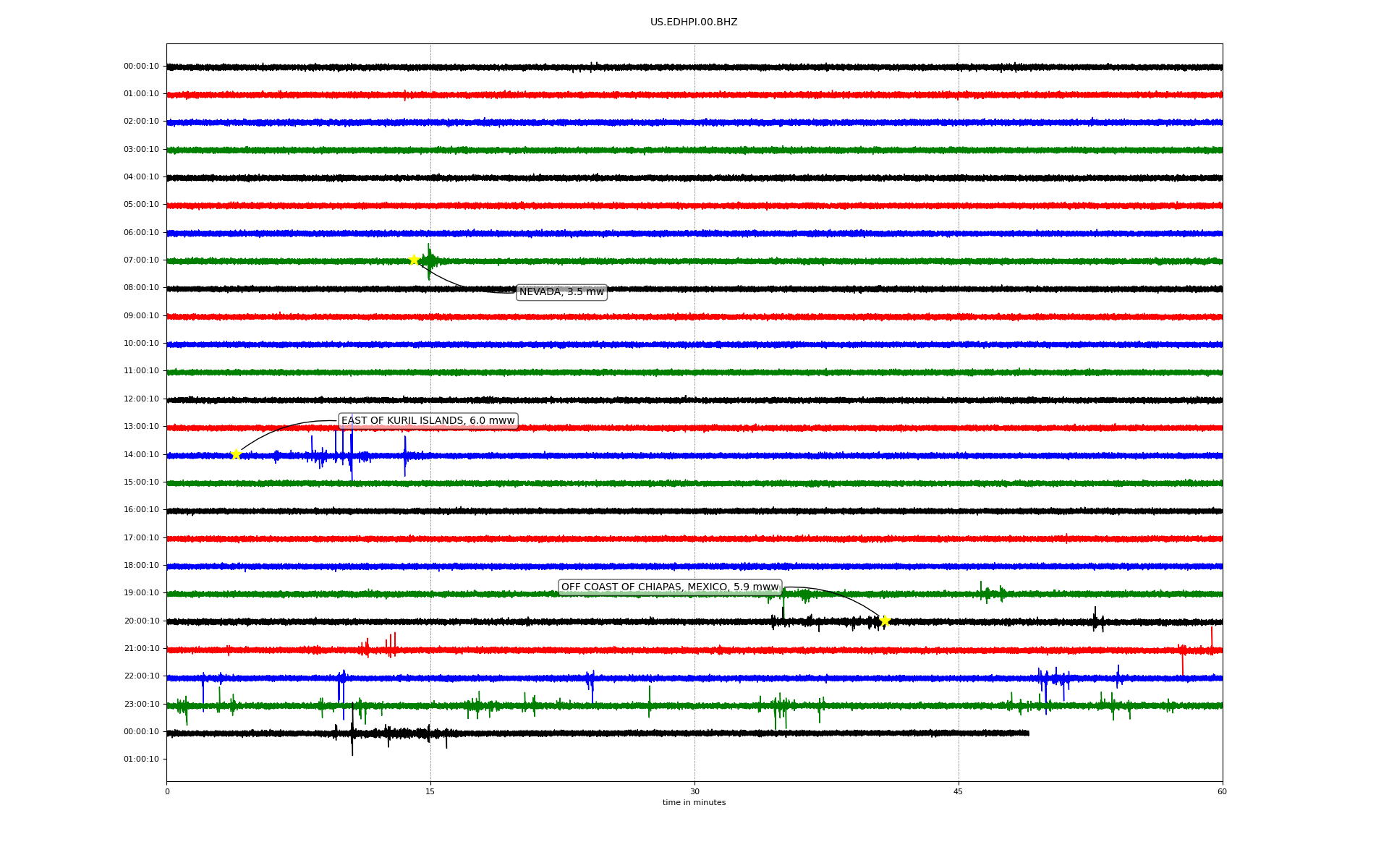Click the NEVADA 3.5 mw event star marker

[414, 260]
